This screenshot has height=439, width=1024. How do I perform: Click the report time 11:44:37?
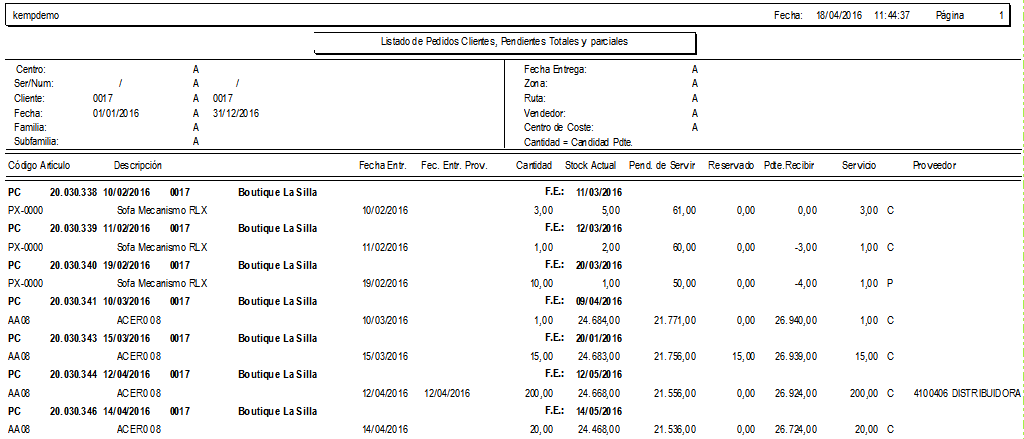(892, 16)
